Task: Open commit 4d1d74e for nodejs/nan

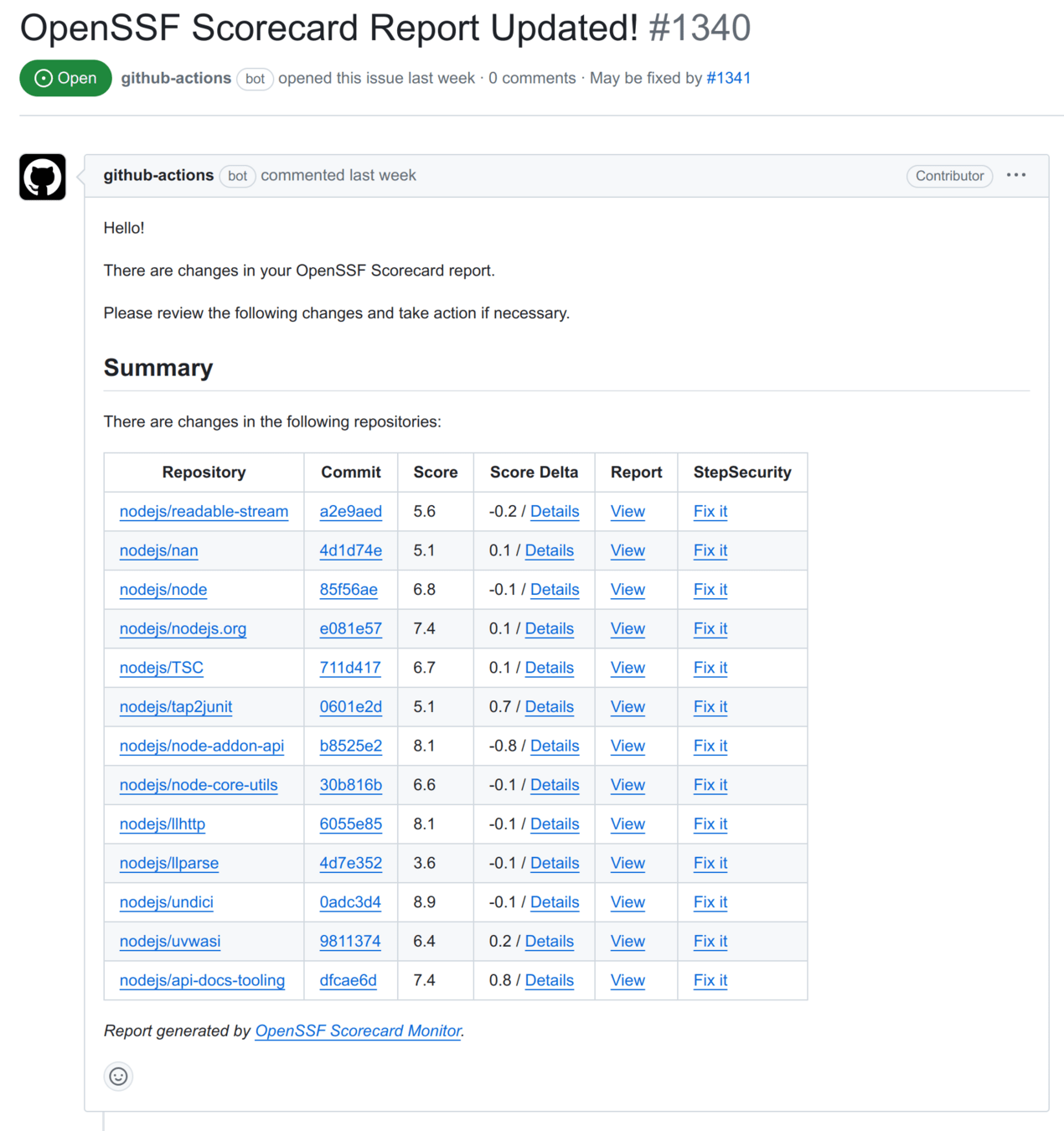Action: tap(350, 550)
